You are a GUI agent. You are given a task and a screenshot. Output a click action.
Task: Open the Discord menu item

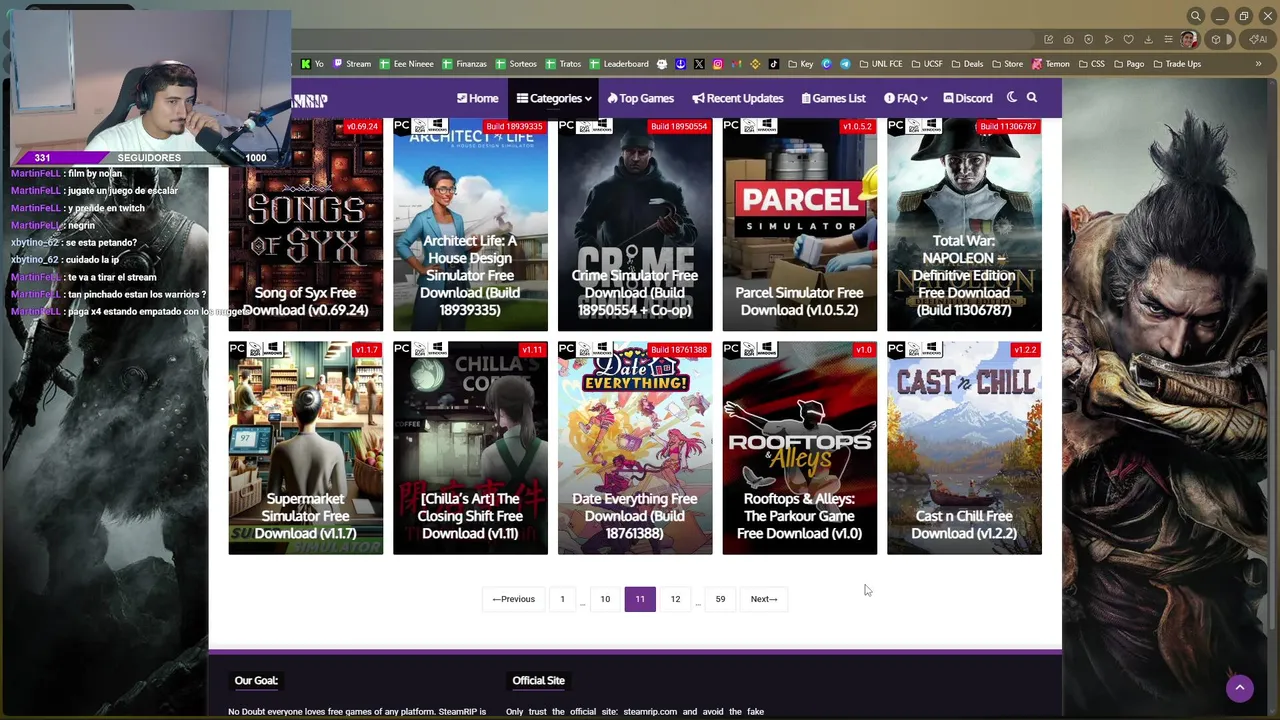point(968,98)
